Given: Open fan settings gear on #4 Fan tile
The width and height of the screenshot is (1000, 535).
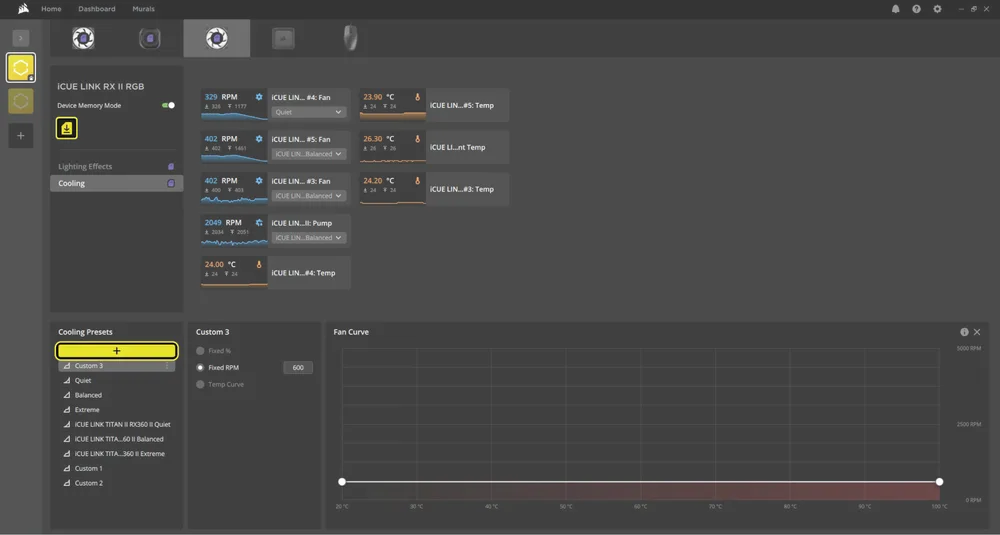Looking at the screenshot, I should coord(259,97).
